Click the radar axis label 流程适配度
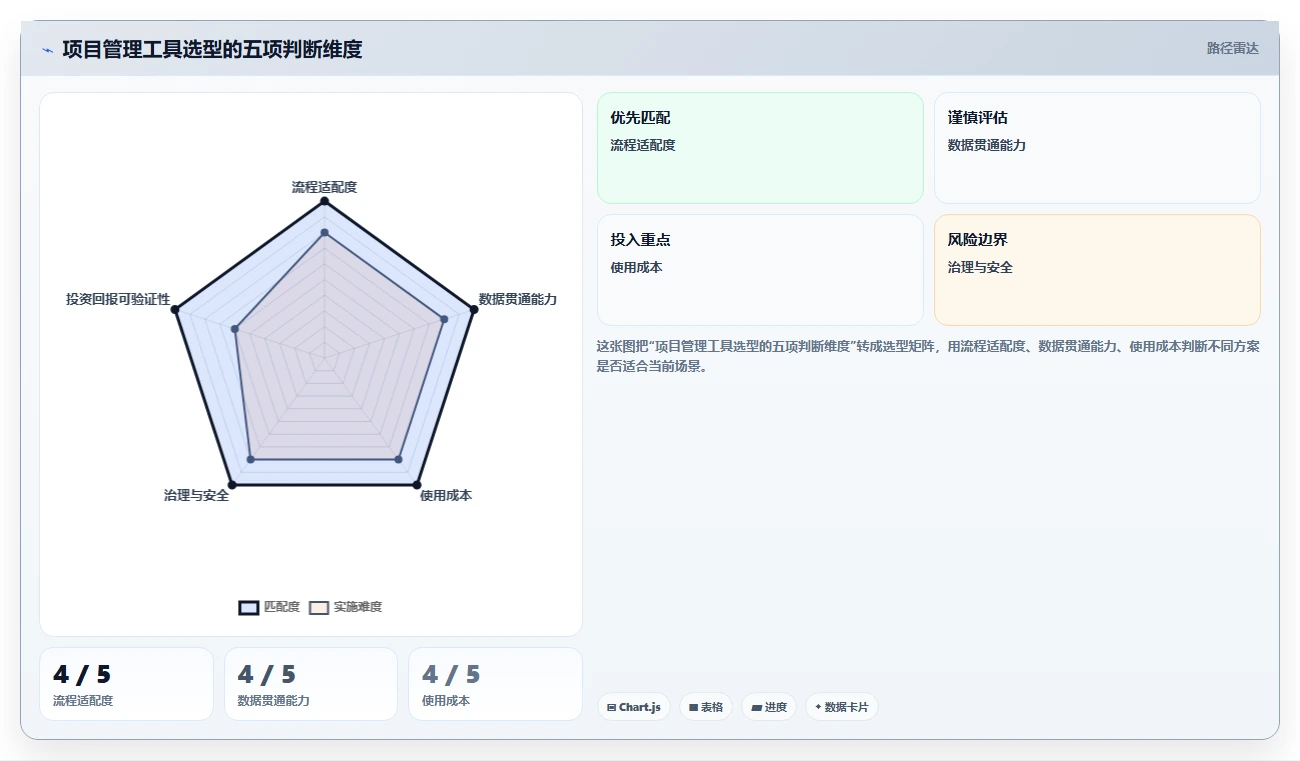This screenshot has height=761, width=1300. click(324, 187)
